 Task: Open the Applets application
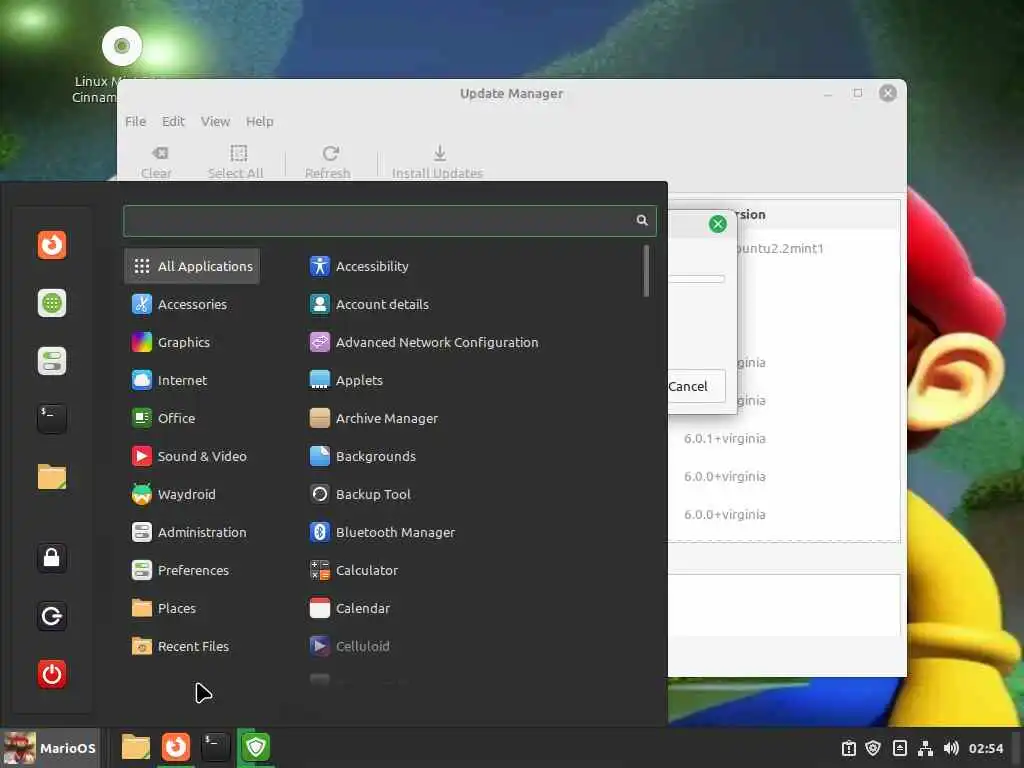pos(347,380)
